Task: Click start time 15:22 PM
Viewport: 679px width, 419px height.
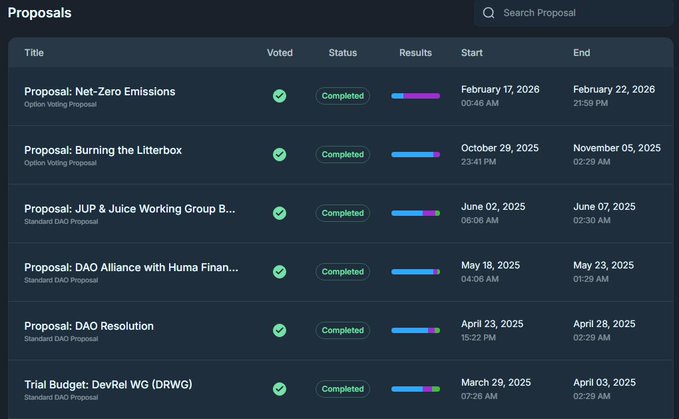Action: click(x=478, y=338)
